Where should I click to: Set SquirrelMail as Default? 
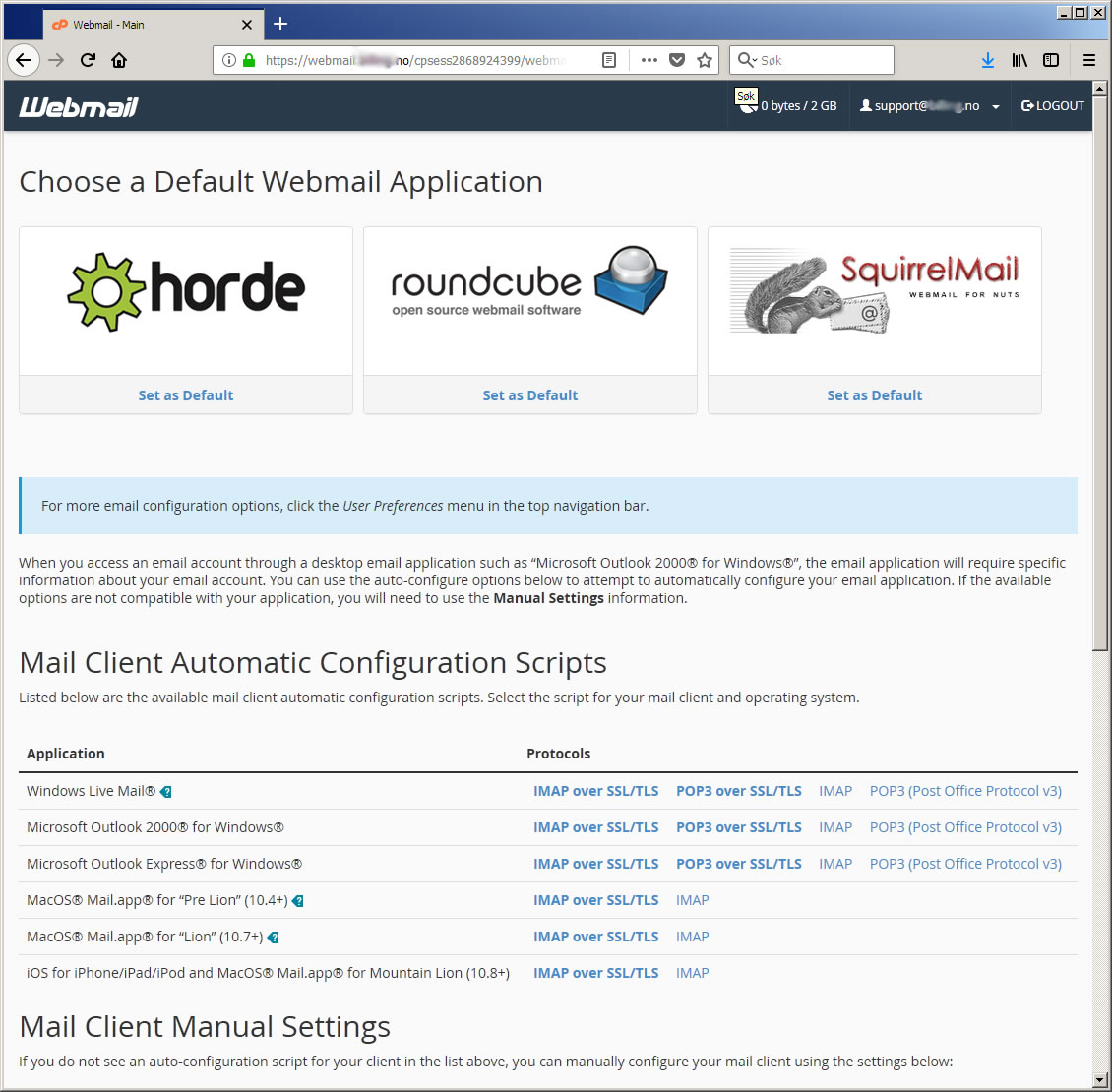point(875,395)
